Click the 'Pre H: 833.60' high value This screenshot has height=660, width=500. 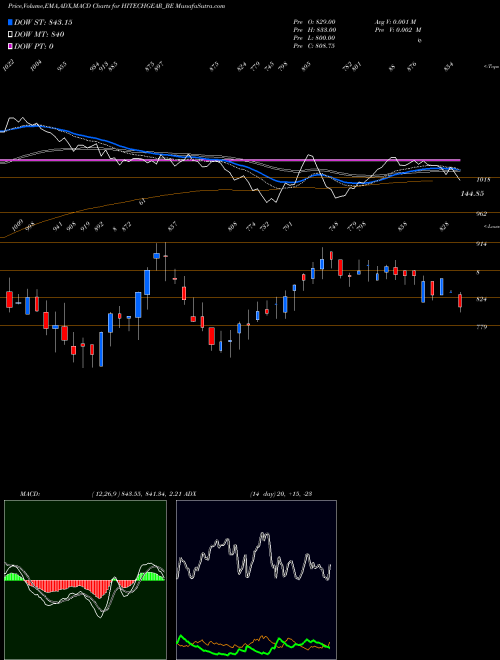point(314,30)
